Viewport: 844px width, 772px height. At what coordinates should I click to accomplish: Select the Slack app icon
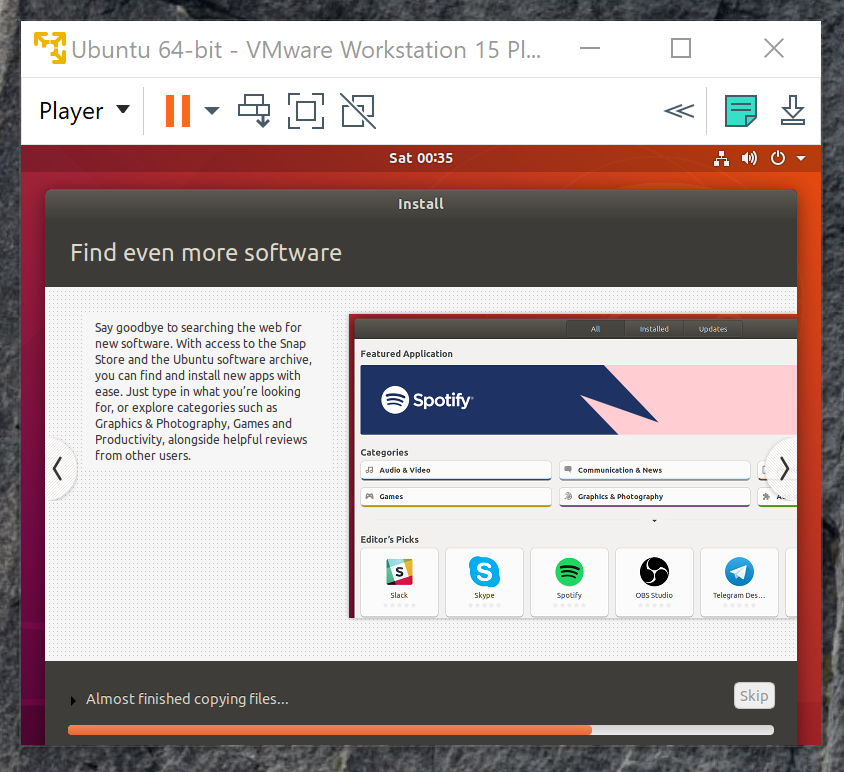coord(399,581)
